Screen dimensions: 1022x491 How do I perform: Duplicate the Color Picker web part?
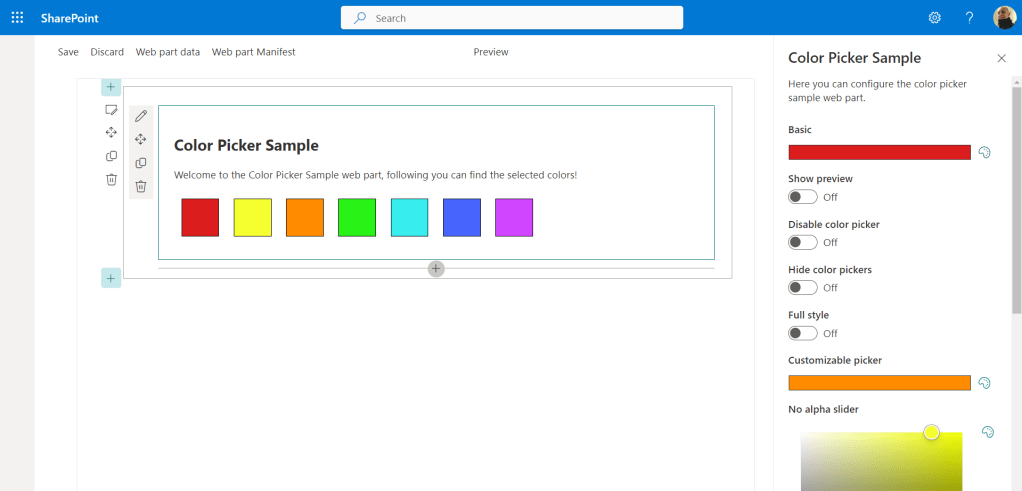pyautogui.click(x=141, y=163)
